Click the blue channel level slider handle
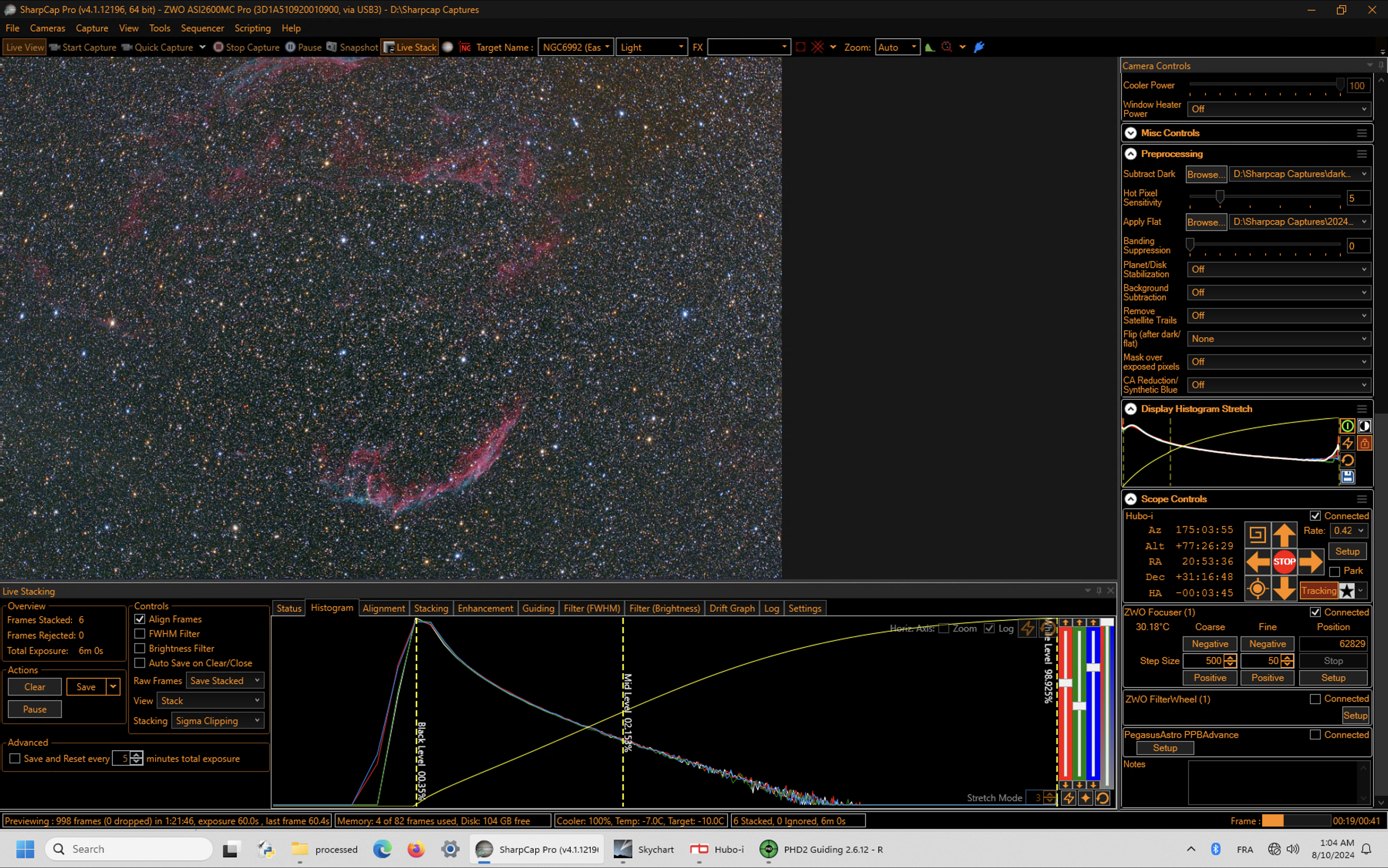Image resolution: width=1388 pixels, height=868 pixels. [x=1093, y=668]
